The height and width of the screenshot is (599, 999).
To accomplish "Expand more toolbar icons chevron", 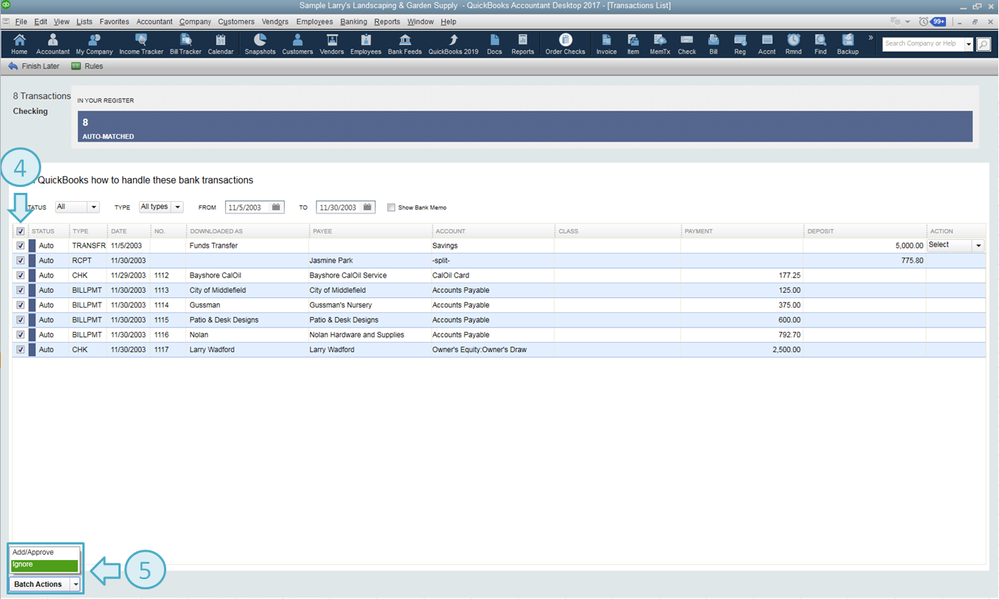I will point(870,38).
